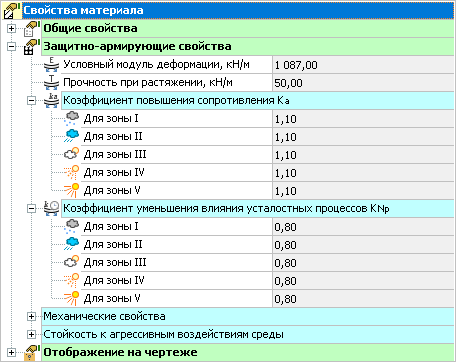
Task: Edit KNp value 0,80 for зона V
Action: tap(364, 299)
